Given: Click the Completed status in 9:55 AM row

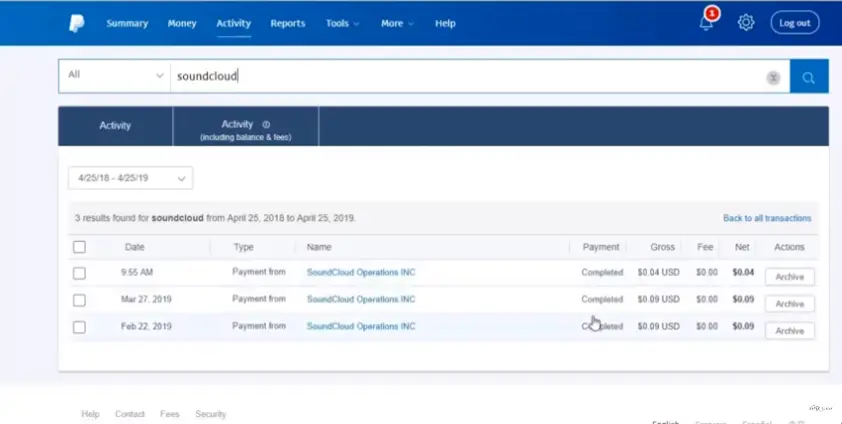Looking at the screenshot, I should click(x=602, y=273).
